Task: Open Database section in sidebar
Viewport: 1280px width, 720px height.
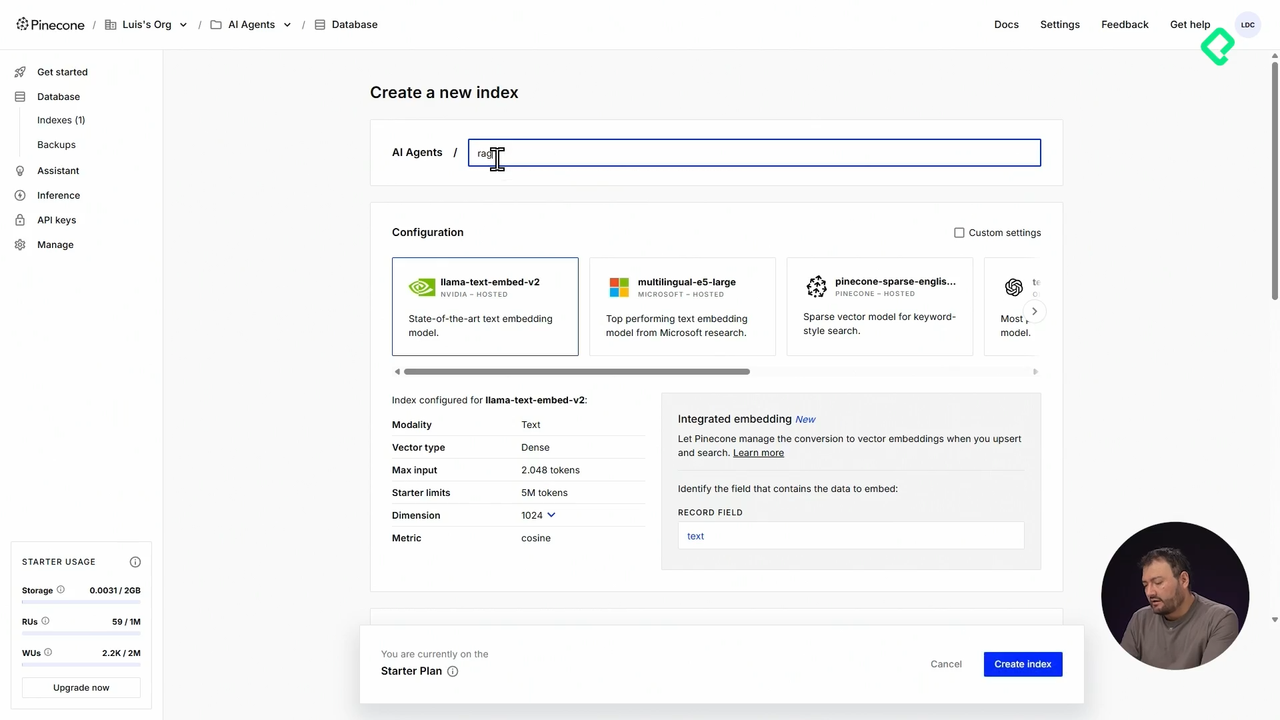Action: 58,97
